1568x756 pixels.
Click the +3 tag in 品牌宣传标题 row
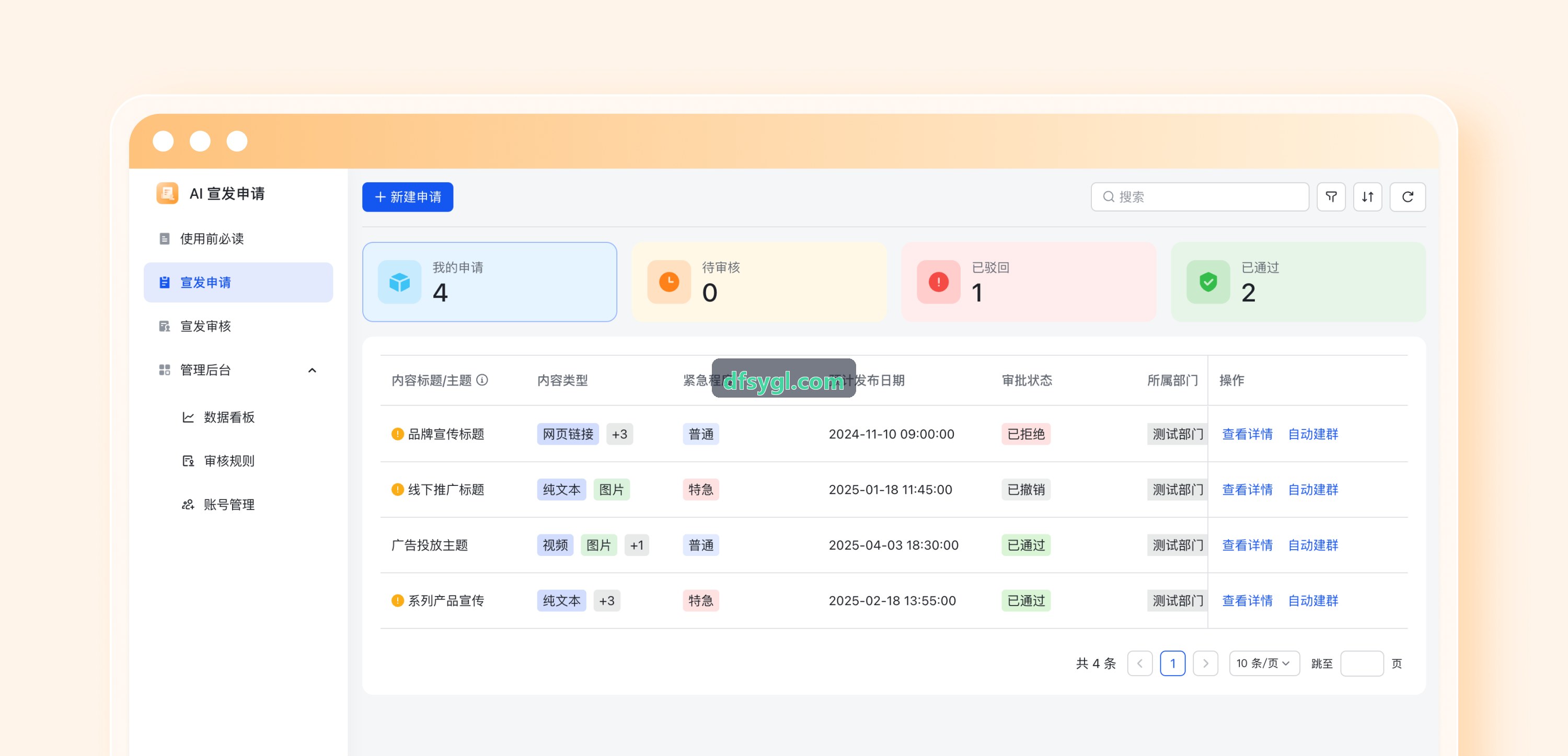click(619, 434)
